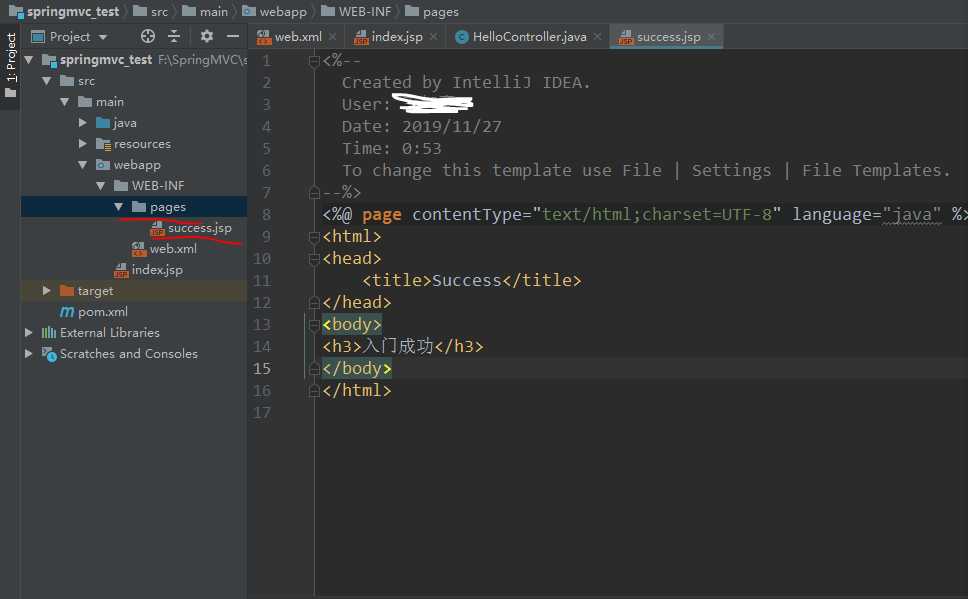Screen dimensions: 968x599
Task: Click fold marker at </body> line 15
Action: (x=314, y=369)
